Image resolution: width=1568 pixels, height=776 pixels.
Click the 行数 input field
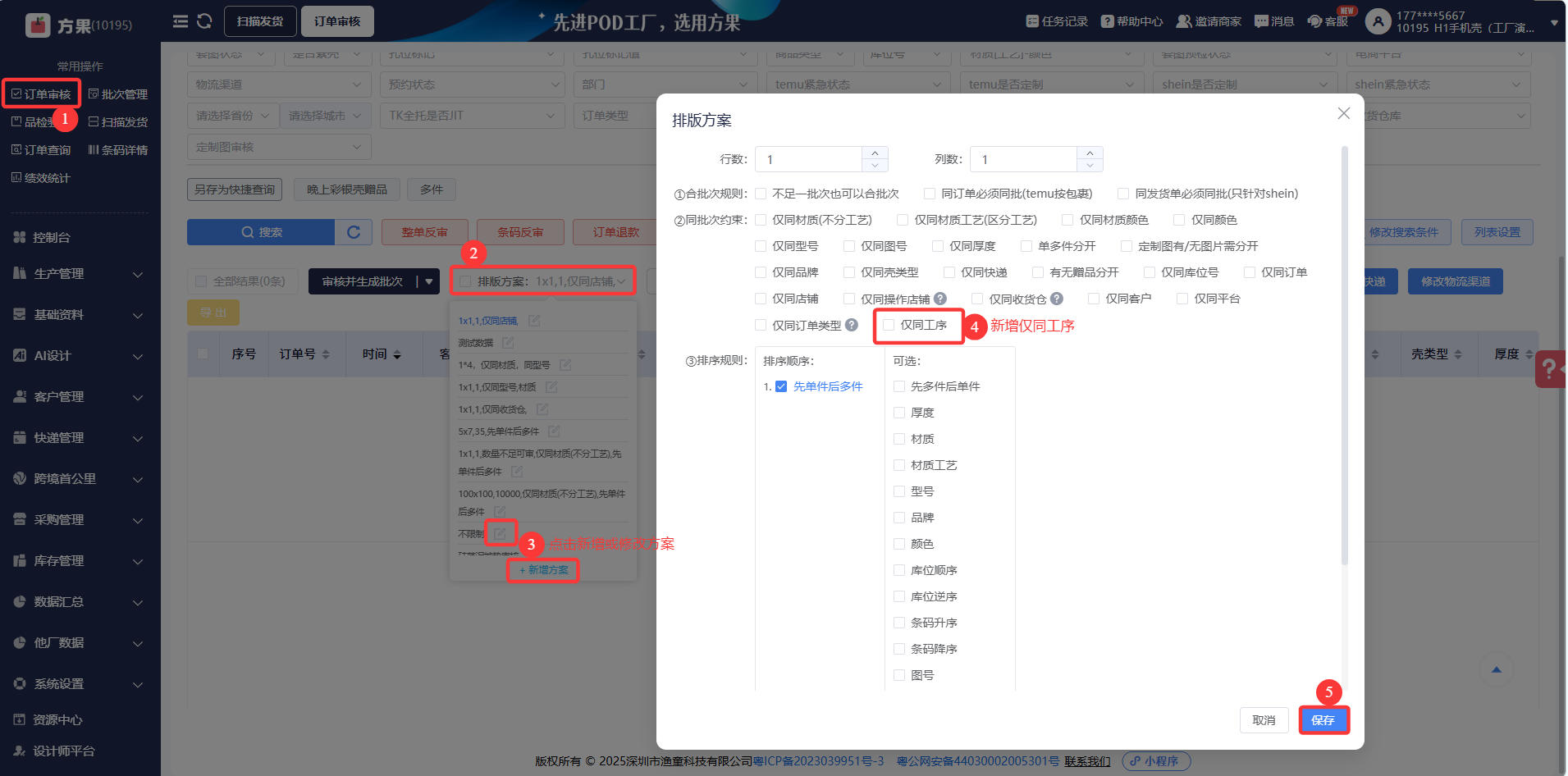tap(809, 159)
